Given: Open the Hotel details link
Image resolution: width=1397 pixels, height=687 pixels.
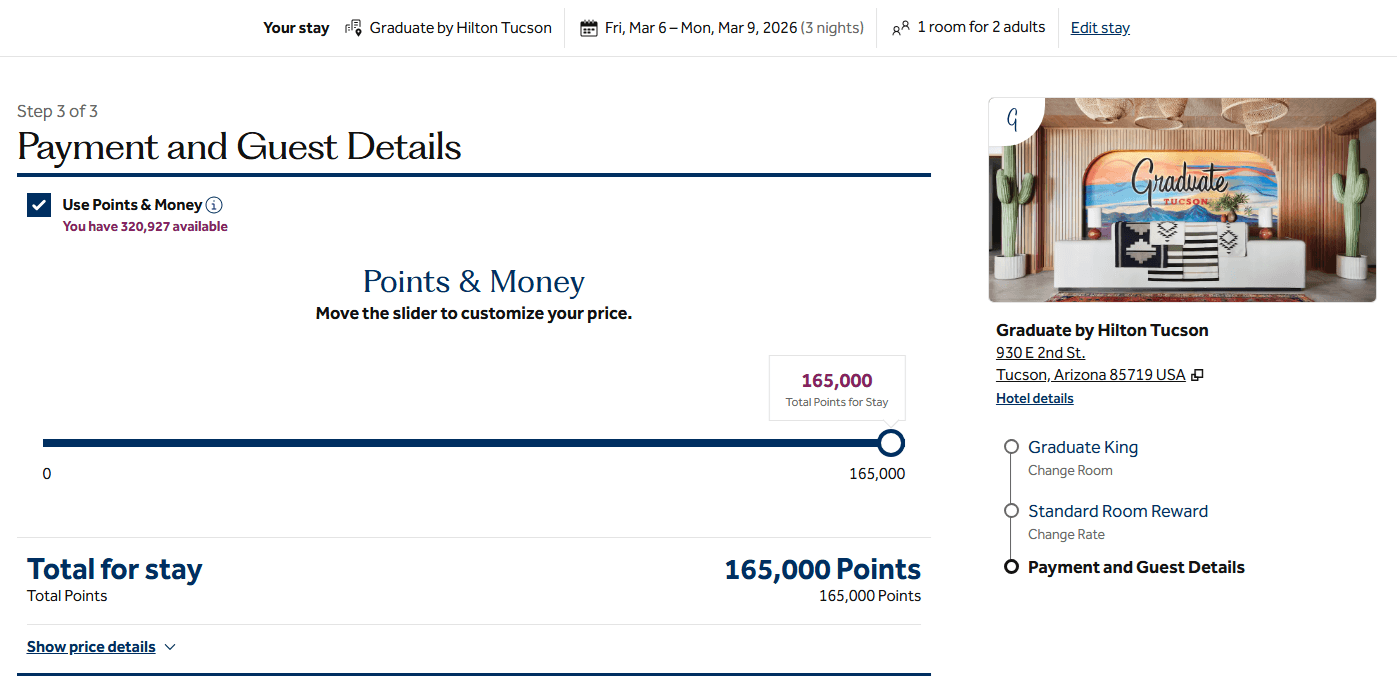Looking at the screenshot, I should point(1034,398).
